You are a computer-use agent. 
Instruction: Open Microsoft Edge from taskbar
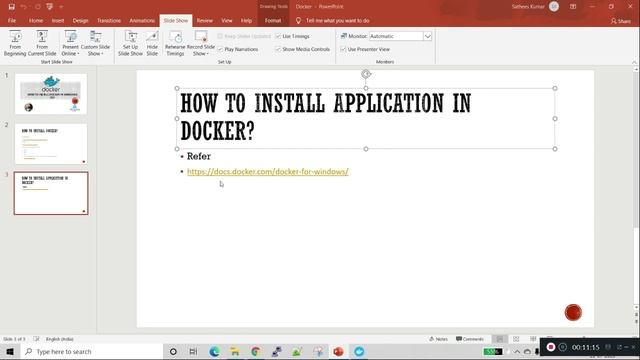(x=214, y=351)
